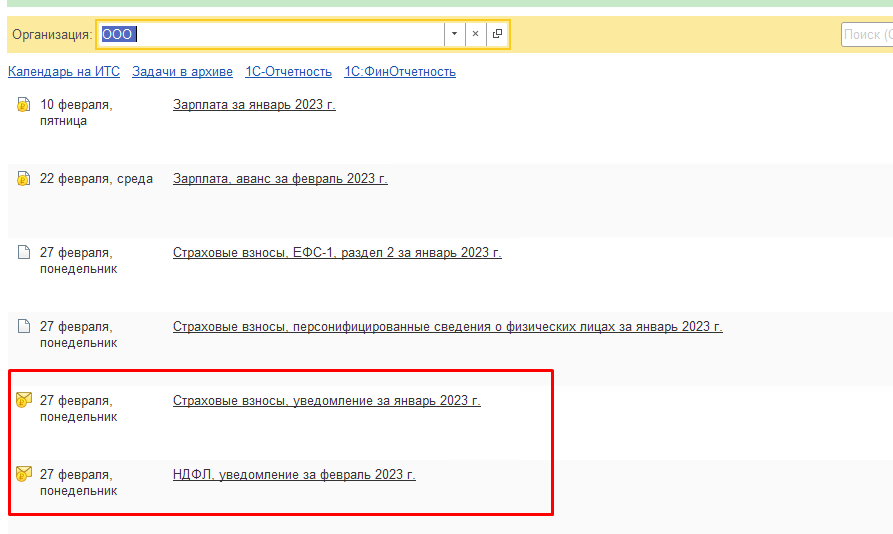The image size is (893, 534).
Task: Open task Зарплата за январь 2023 г.
Action: pyautogui.click(x=254, y=105)
